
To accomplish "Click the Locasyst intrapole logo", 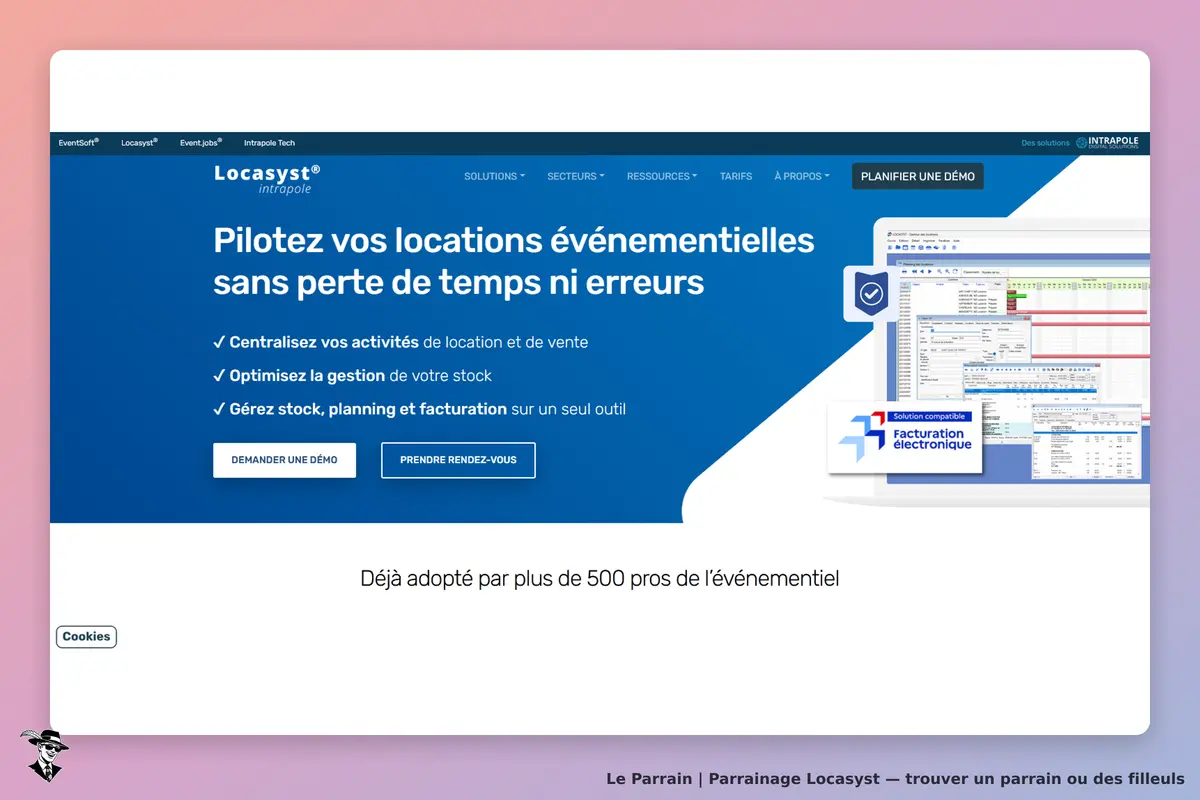I will (x=267, y=178).
